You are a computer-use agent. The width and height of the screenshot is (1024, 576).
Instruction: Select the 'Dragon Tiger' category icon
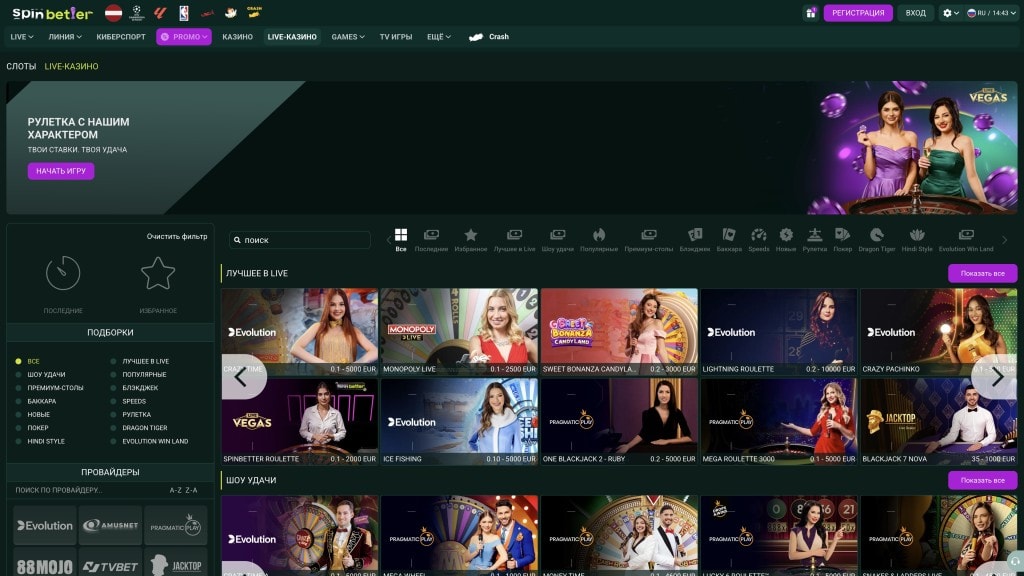pyautogui.click(x=877, y=240)
